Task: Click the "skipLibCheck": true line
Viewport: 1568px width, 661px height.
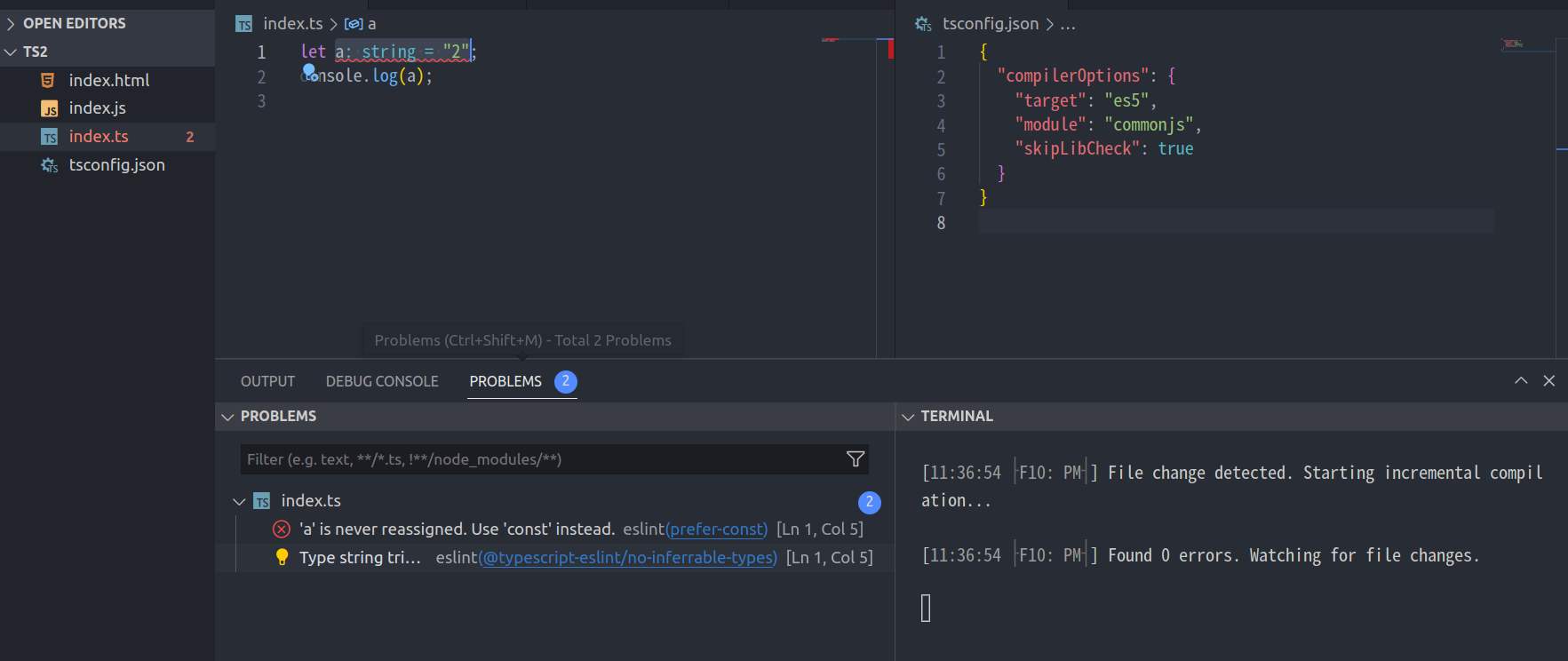Action: tap(1104, 148)
